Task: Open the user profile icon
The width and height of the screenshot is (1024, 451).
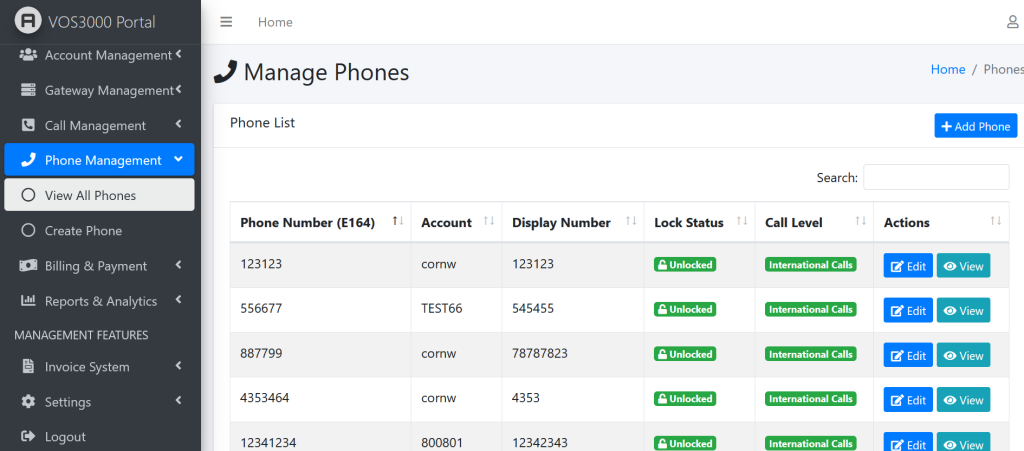Action: (x=1012, y=22)
